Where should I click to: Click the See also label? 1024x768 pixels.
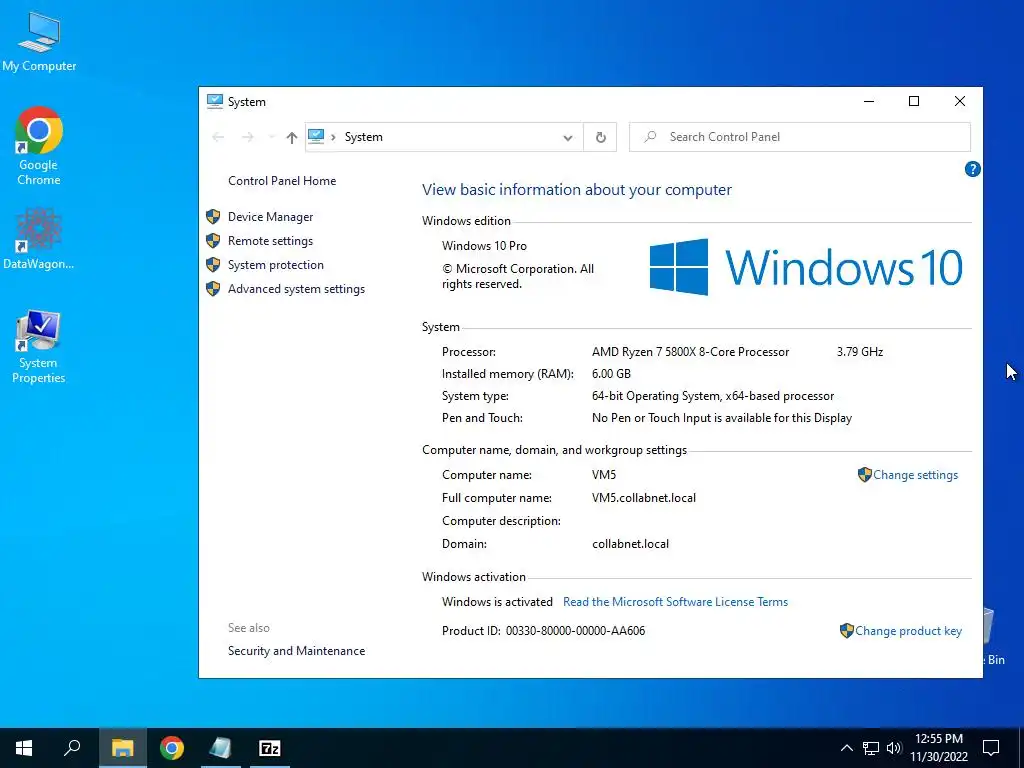pyautogui.click(x=249, y=628)
